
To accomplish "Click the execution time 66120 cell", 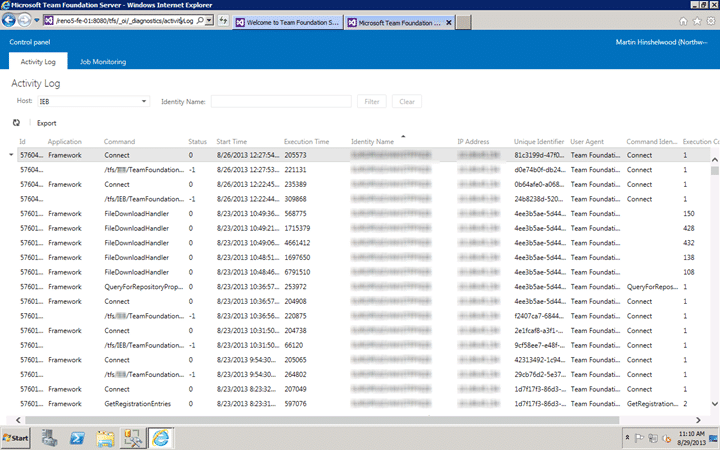I will (294, 345).
